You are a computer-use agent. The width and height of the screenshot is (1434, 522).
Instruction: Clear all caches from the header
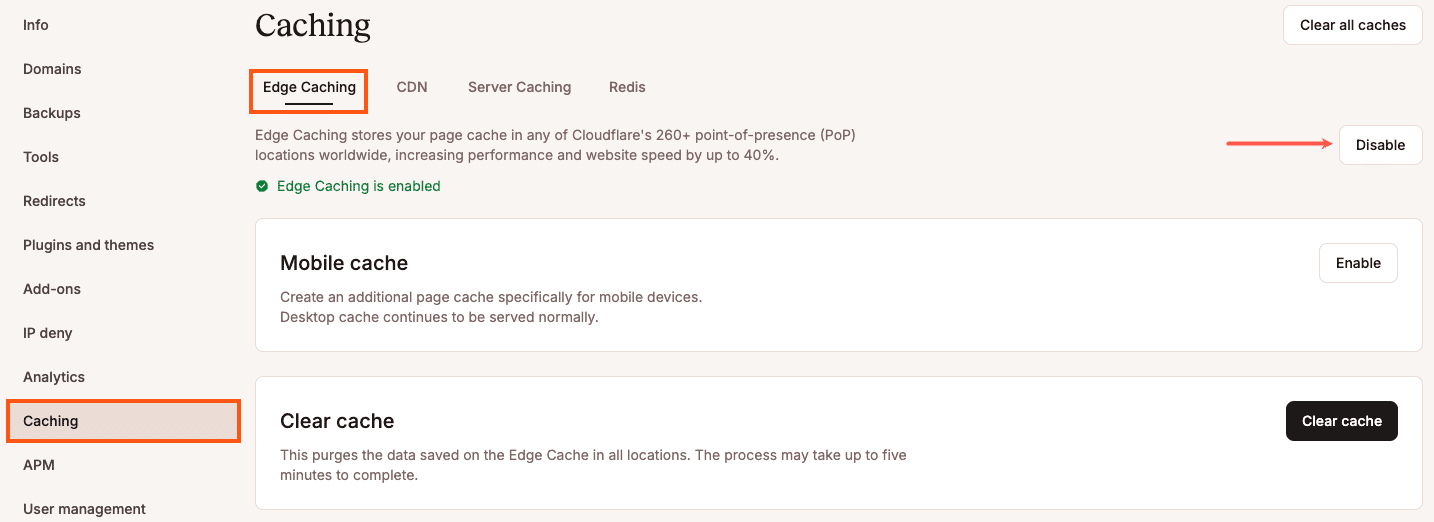point(1352,25)
